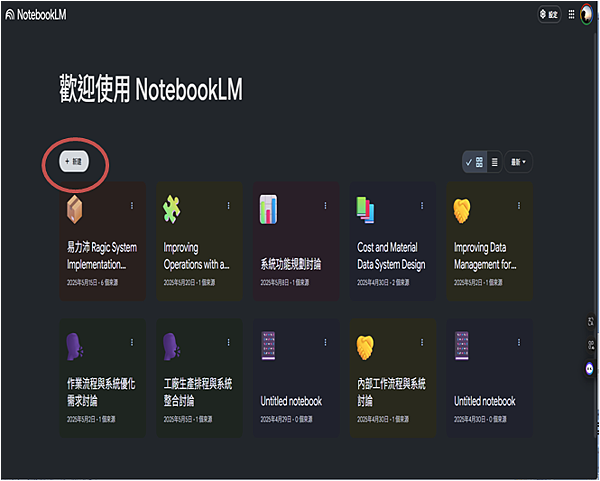Click the handshake icon on 內部工作流程與系統討論 notebook
Viewport: 600px width, 481px height.
(365, 347)
